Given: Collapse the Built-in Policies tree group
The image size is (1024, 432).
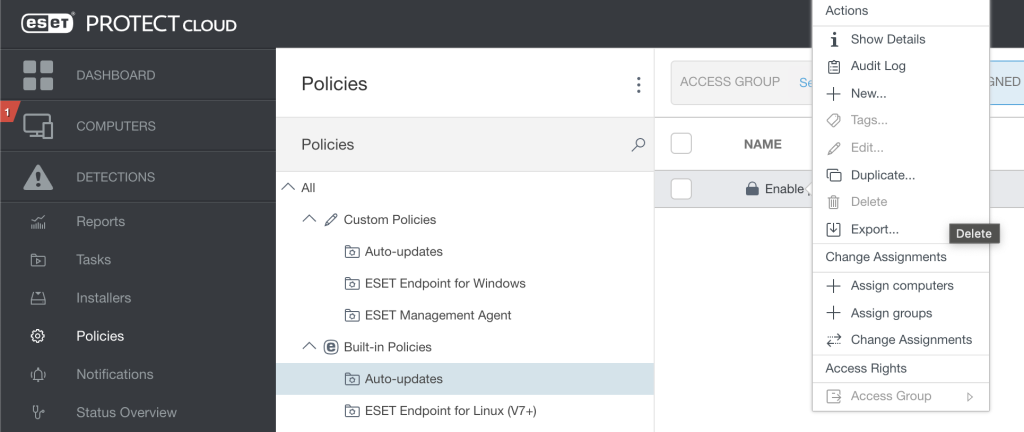Looking at the screenshot, I should [309, 347].
